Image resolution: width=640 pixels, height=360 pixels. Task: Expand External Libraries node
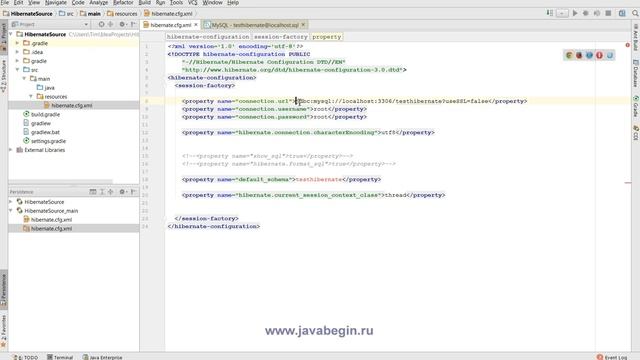click(11, 150)
